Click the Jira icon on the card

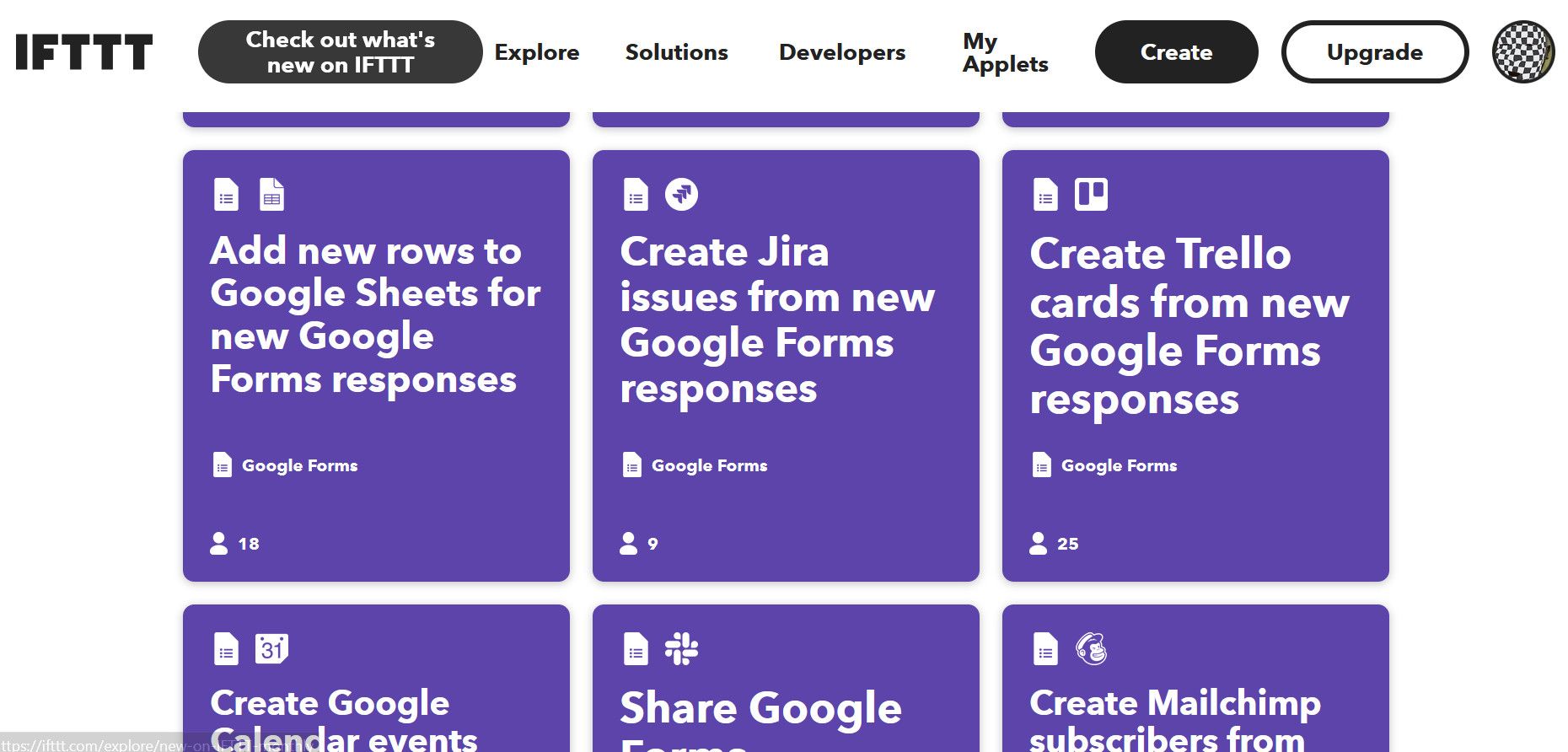coord(681,195)
